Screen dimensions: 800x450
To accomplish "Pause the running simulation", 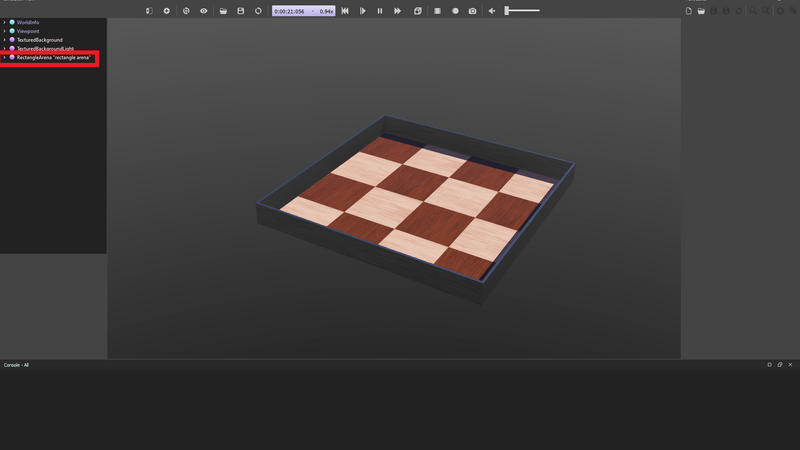I will click(380, 11).
